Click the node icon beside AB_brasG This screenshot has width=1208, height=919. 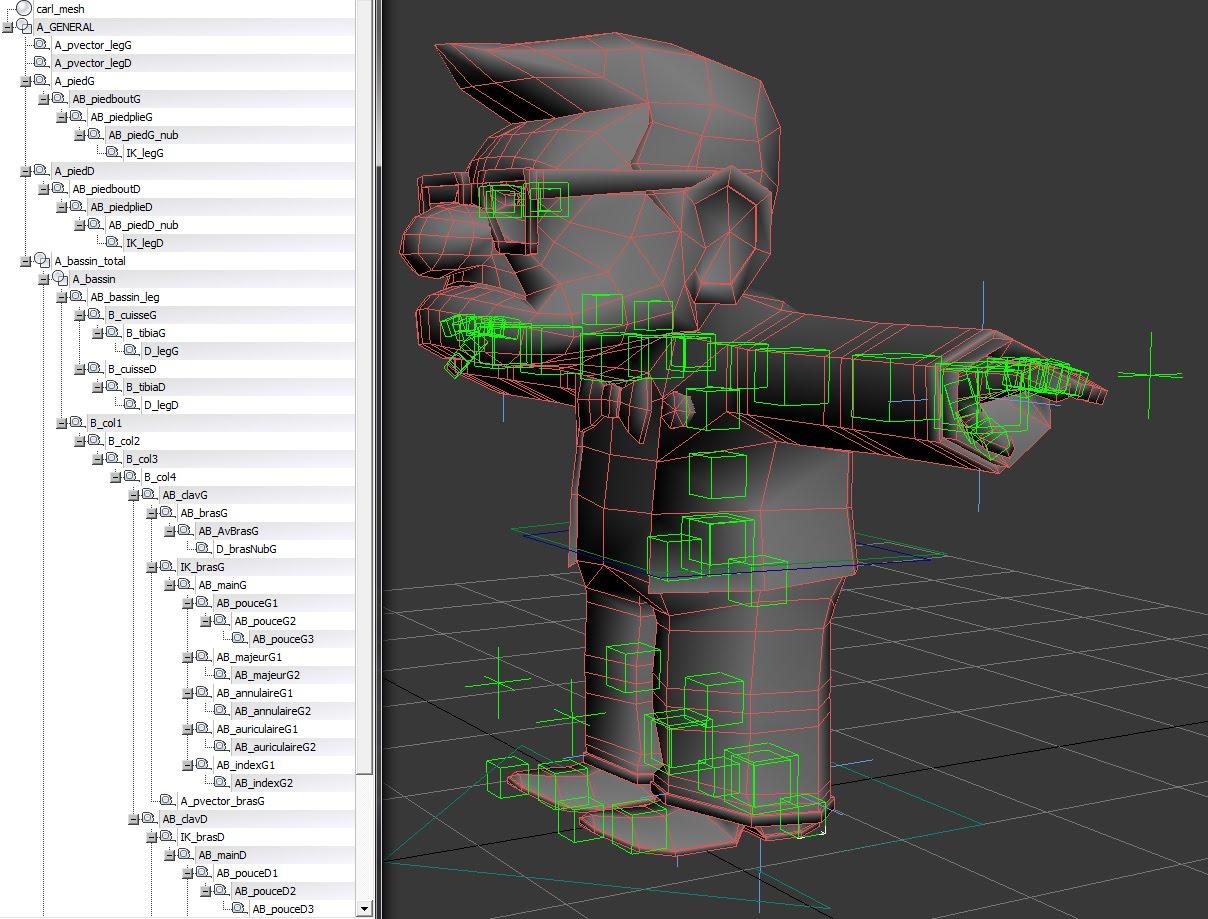[167, 513]
